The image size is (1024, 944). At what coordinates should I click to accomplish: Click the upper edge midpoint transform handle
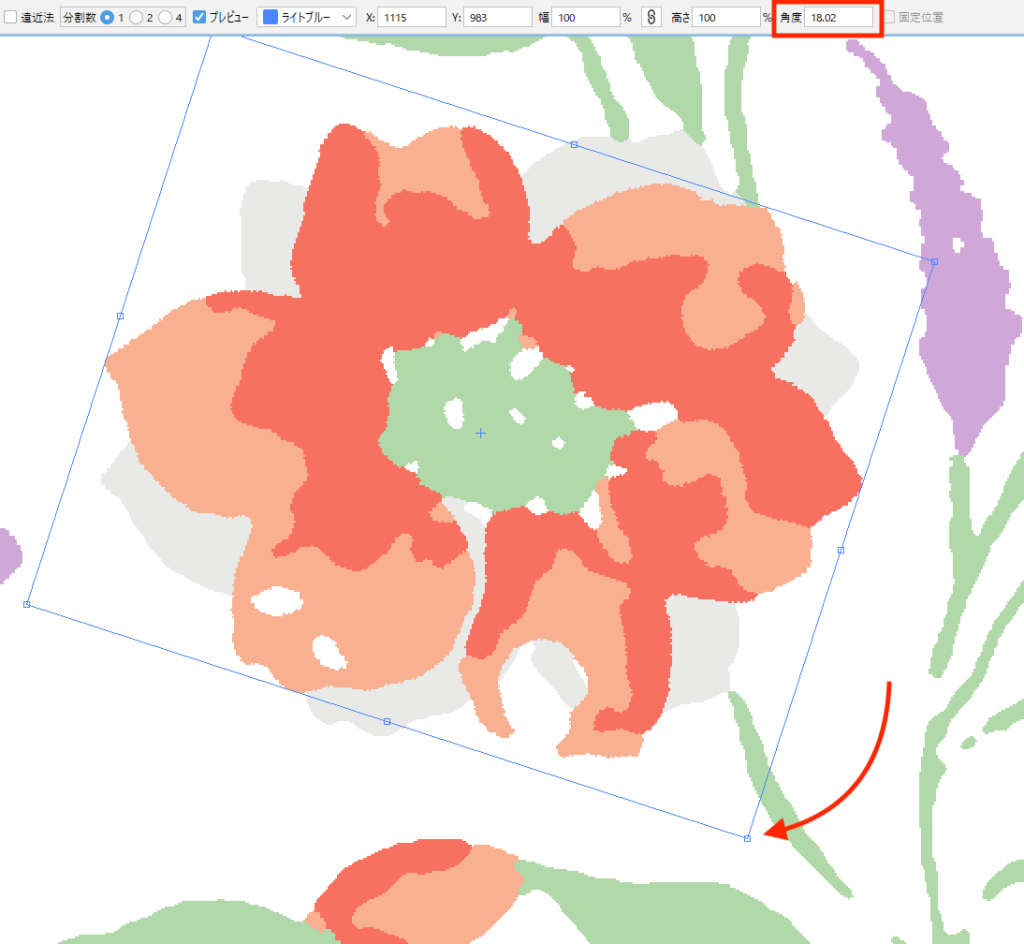pos(574,144)
